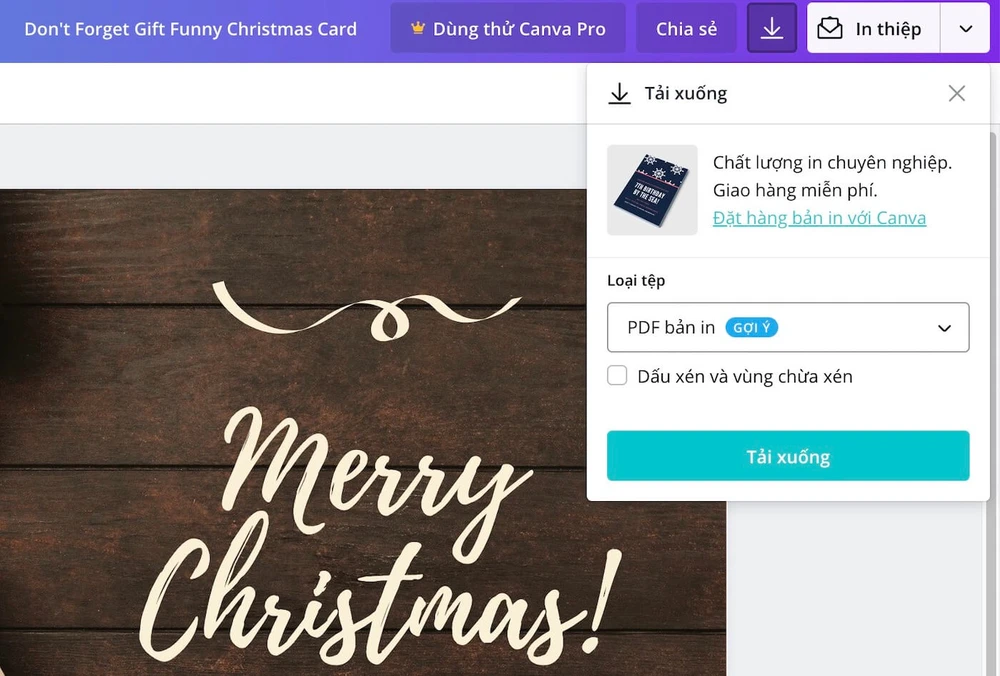The width and height of the screenshot is (1000, 676).
Task: Click the print preview card thumbnail
Action: click(652, 190)
